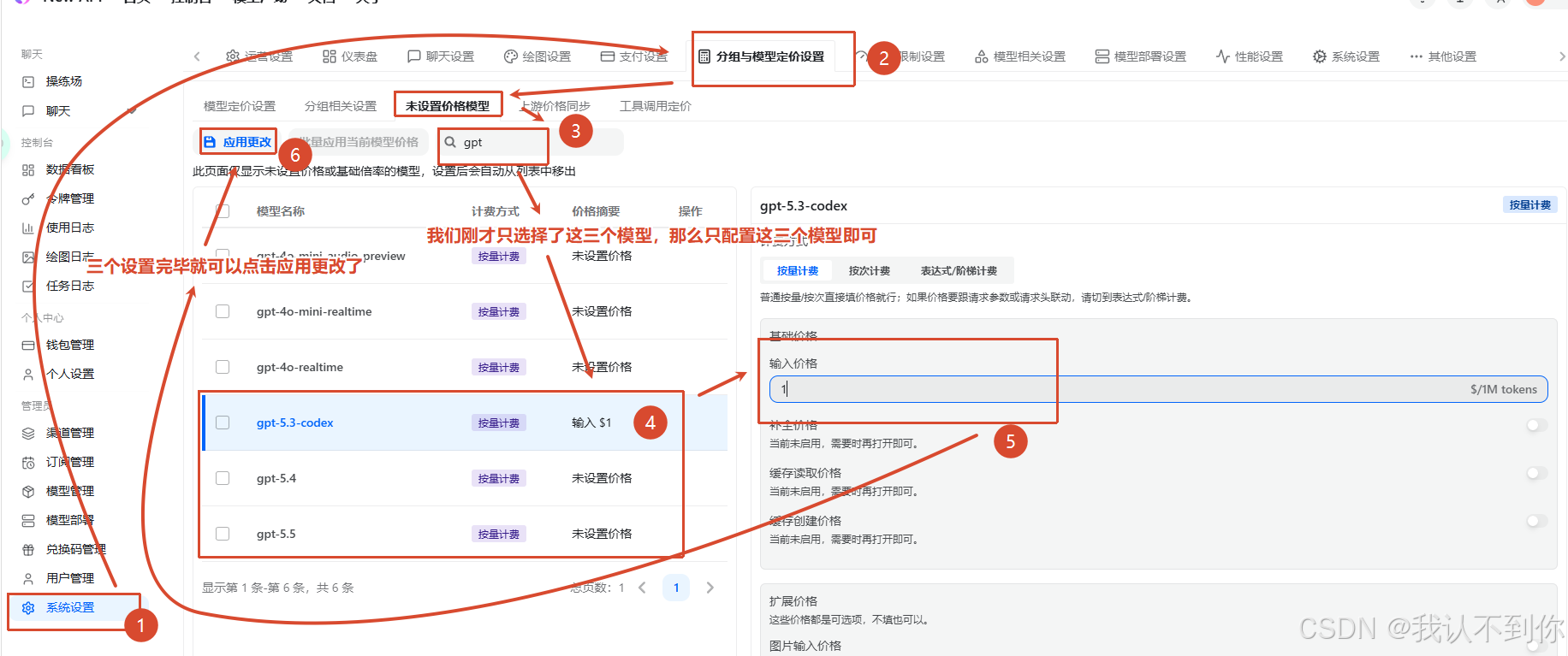Image resolution: width=1568 pixels, height=656 pixels.
Task: Open the 分组相关设置 sub-tab
Action: pos(341,106)
